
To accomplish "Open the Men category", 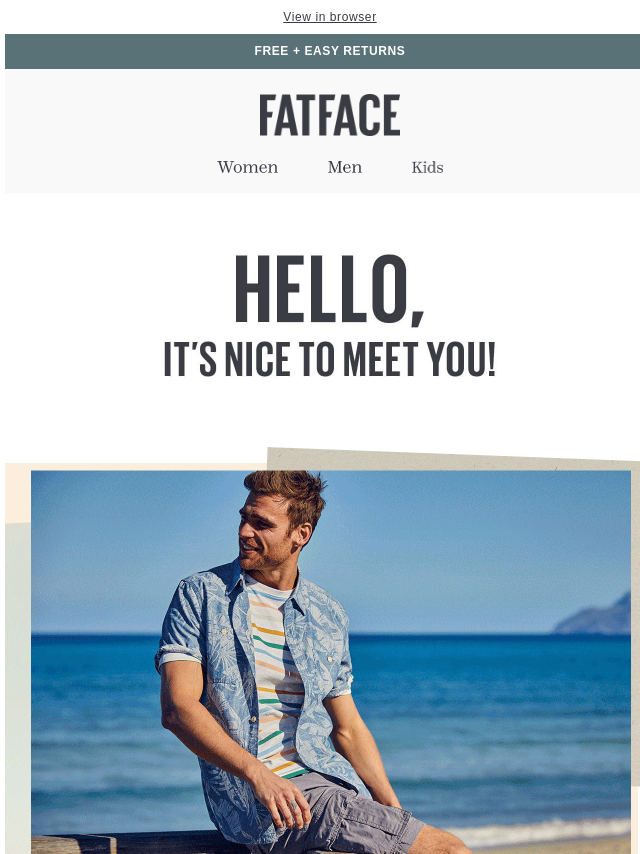I will click(345, 167).
